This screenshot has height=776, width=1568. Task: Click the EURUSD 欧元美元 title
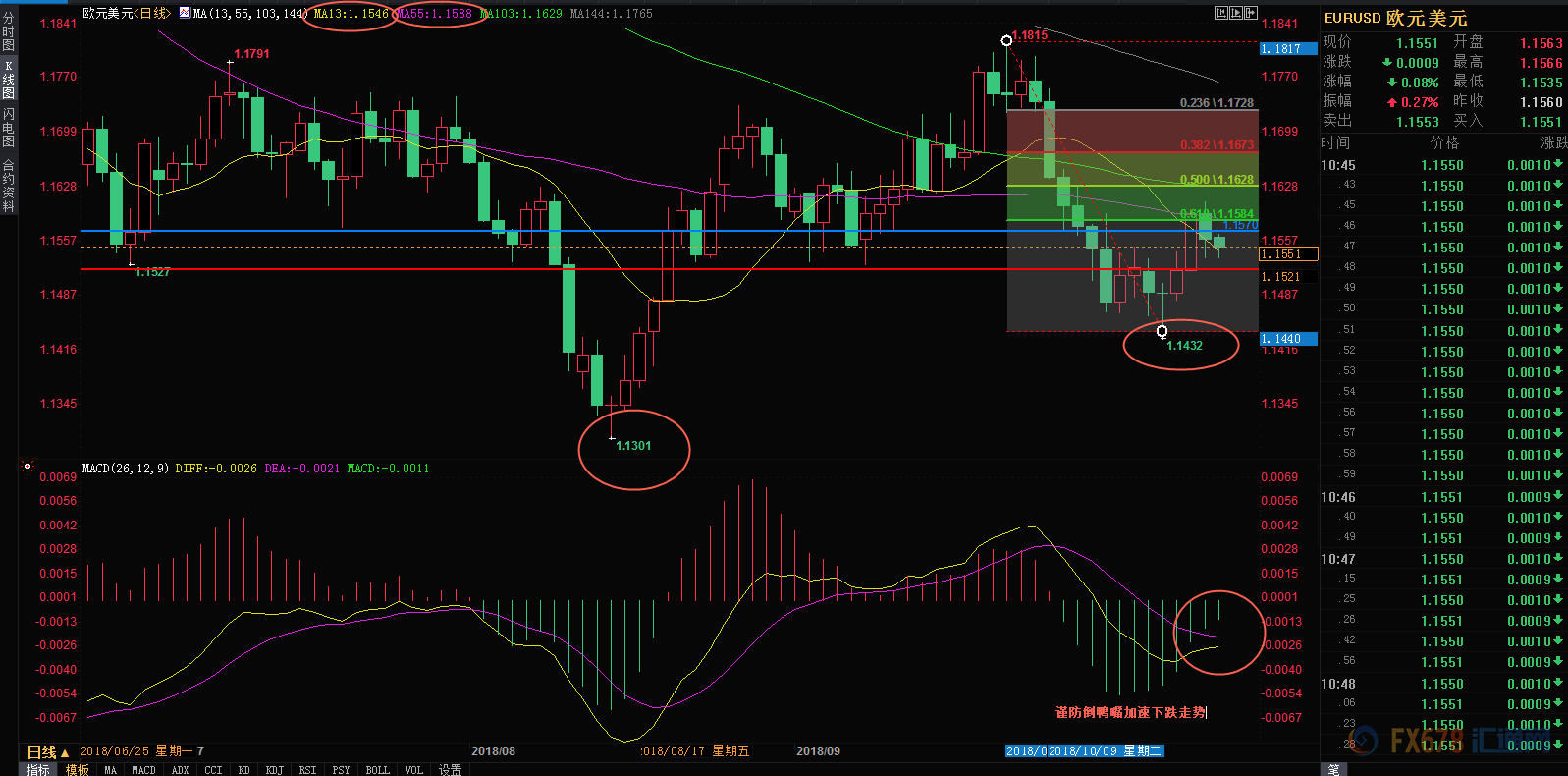[1395, 18]
